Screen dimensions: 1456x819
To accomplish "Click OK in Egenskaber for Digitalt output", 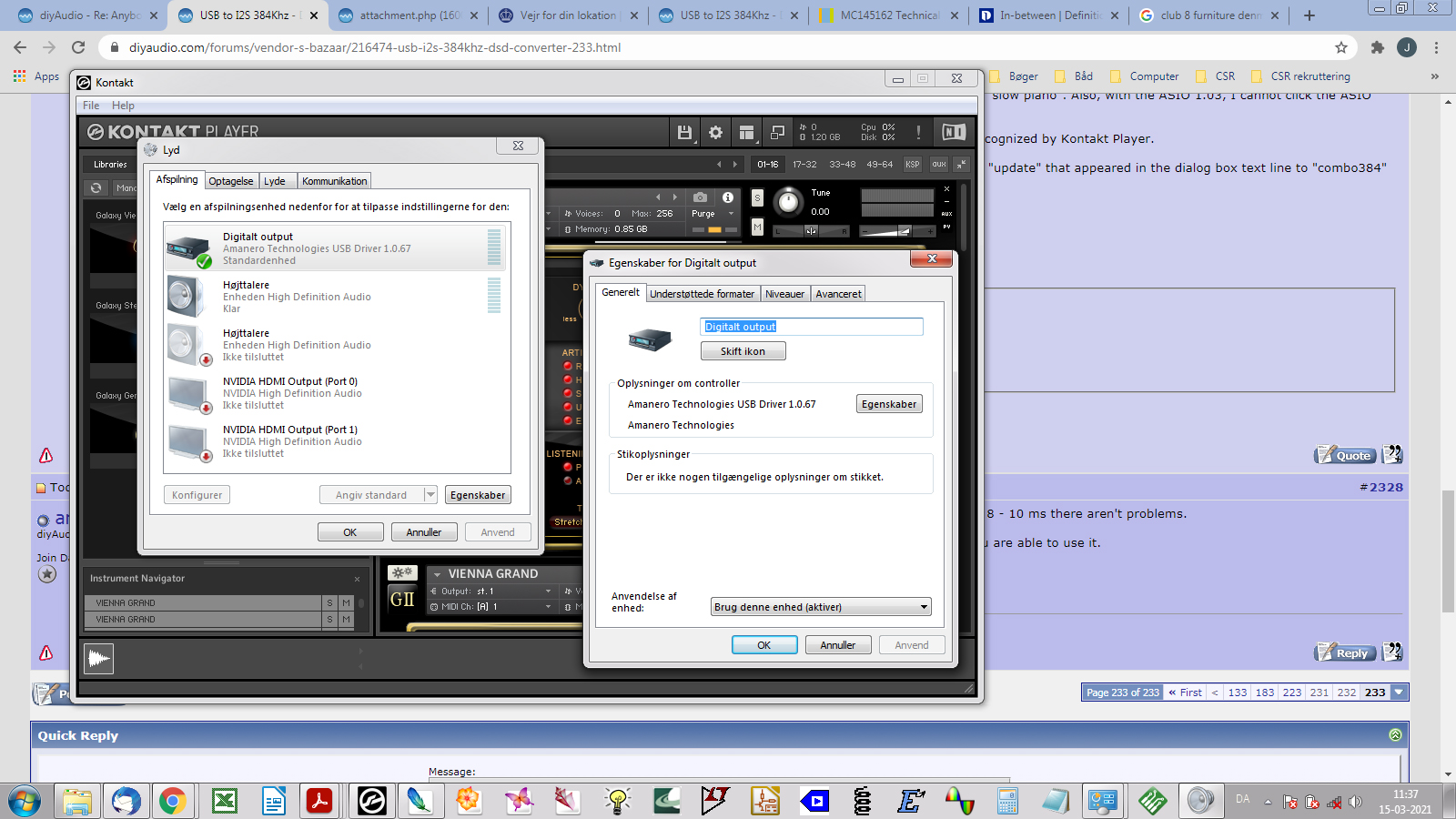I will tap(764, 645).
